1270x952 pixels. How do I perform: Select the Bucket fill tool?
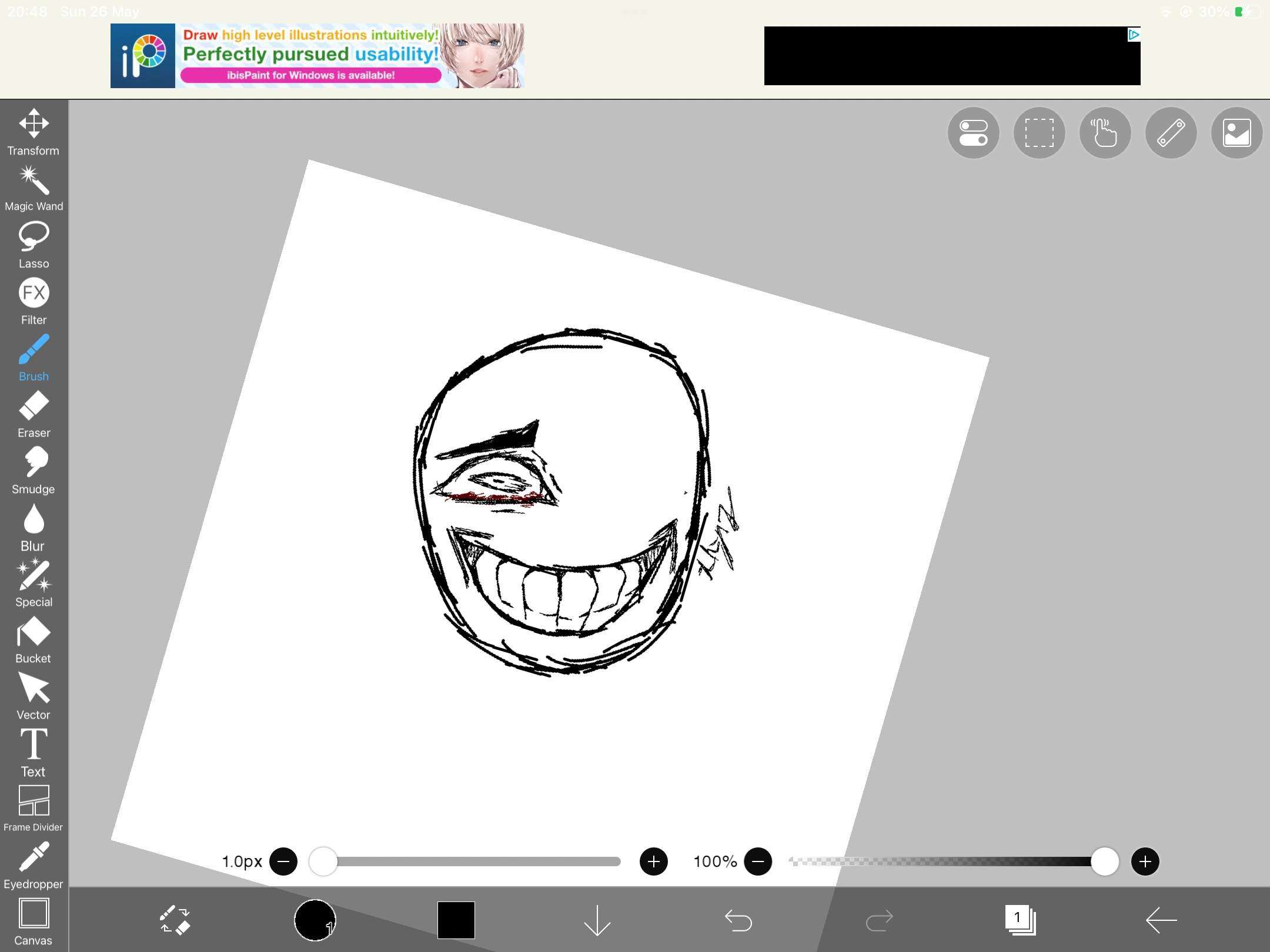pyautogui.click(x=34, y=639)
